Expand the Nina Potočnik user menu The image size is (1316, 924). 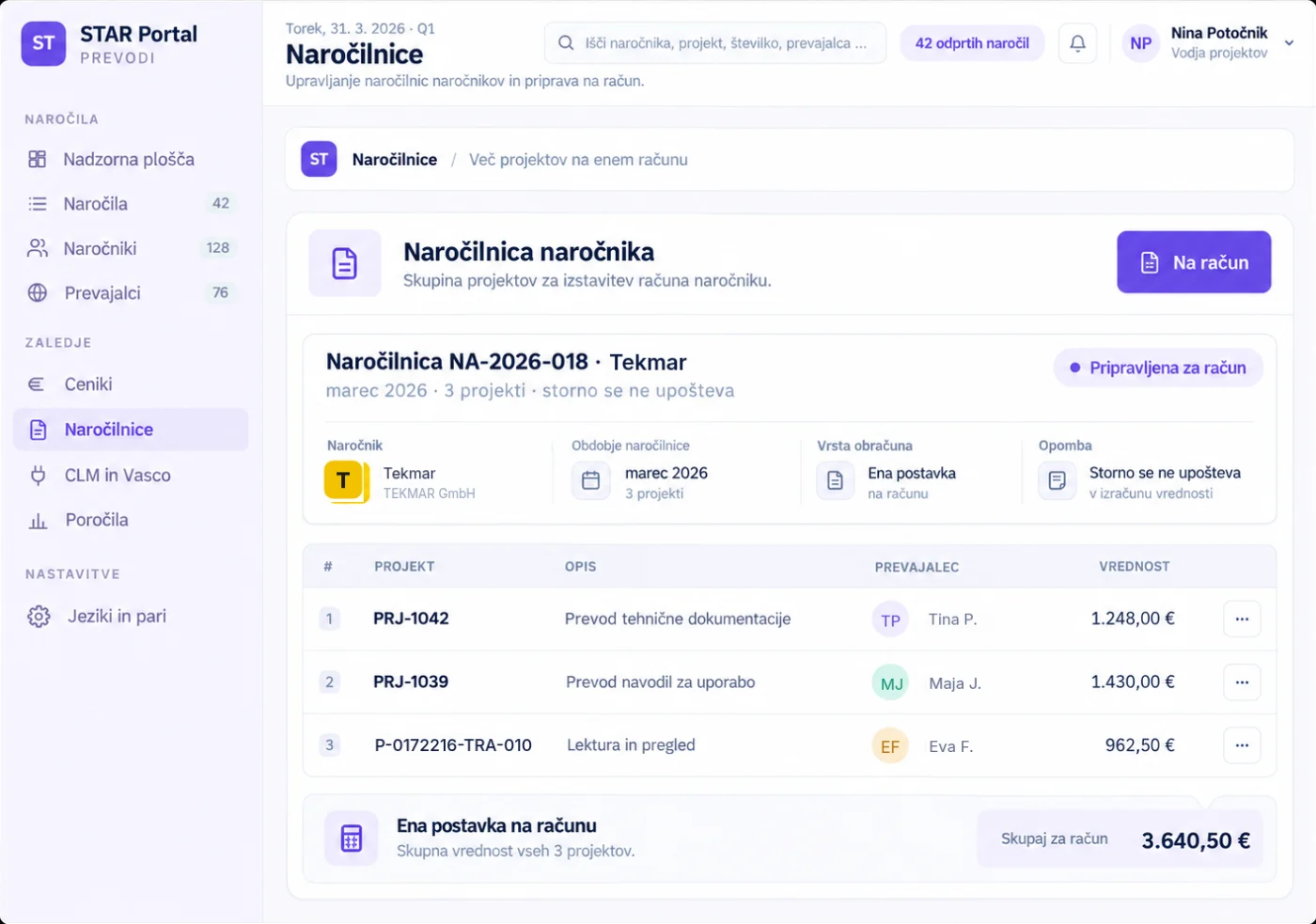coord(1290,43)
